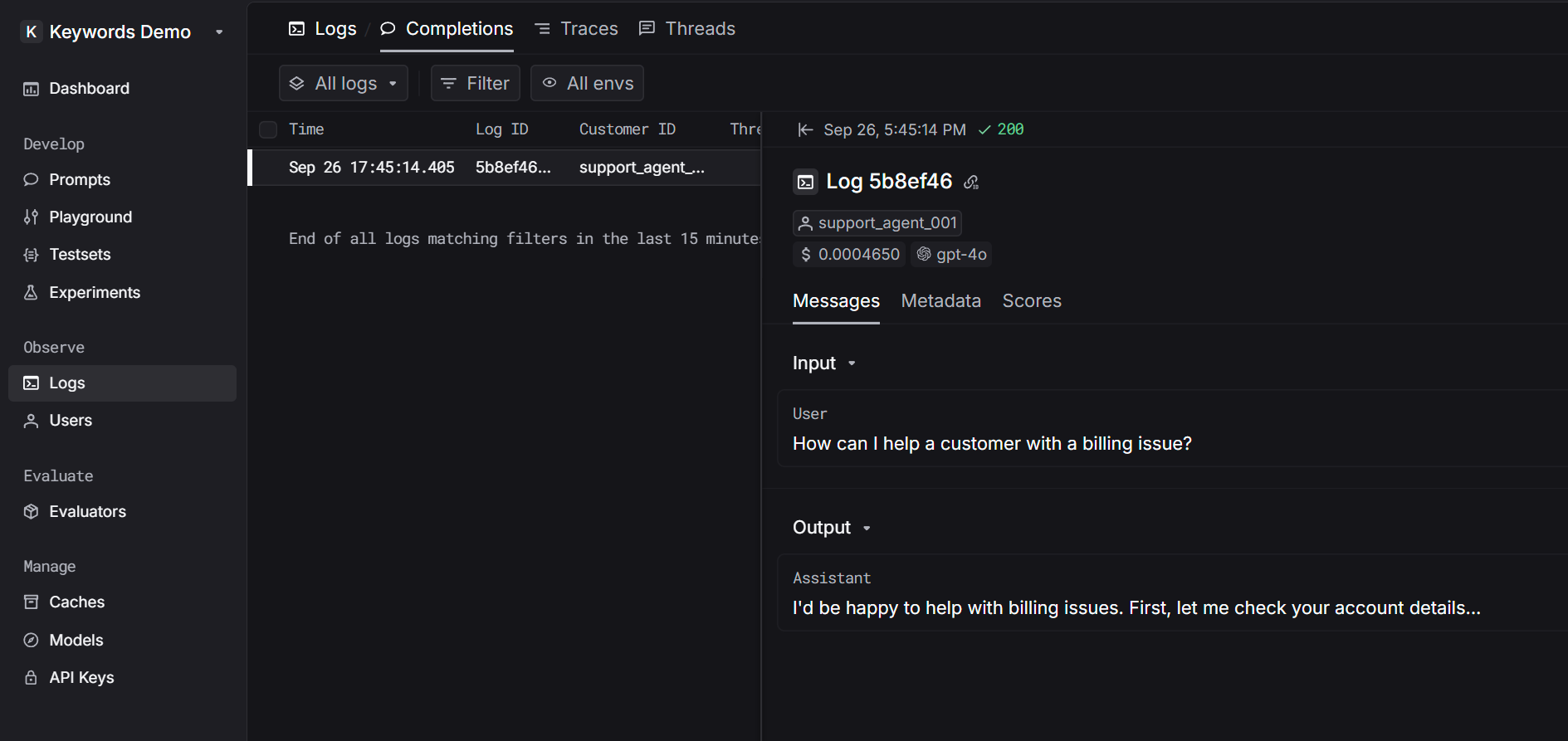Go to Experiments flask icon
The width and height of the screenshot is (1568, 741).
[32, 293]
